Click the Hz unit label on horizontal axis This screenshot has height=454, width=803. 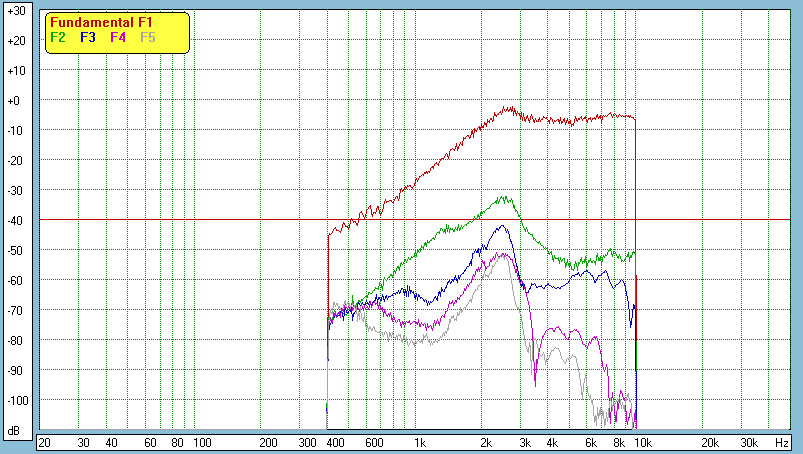click(781, 441)
